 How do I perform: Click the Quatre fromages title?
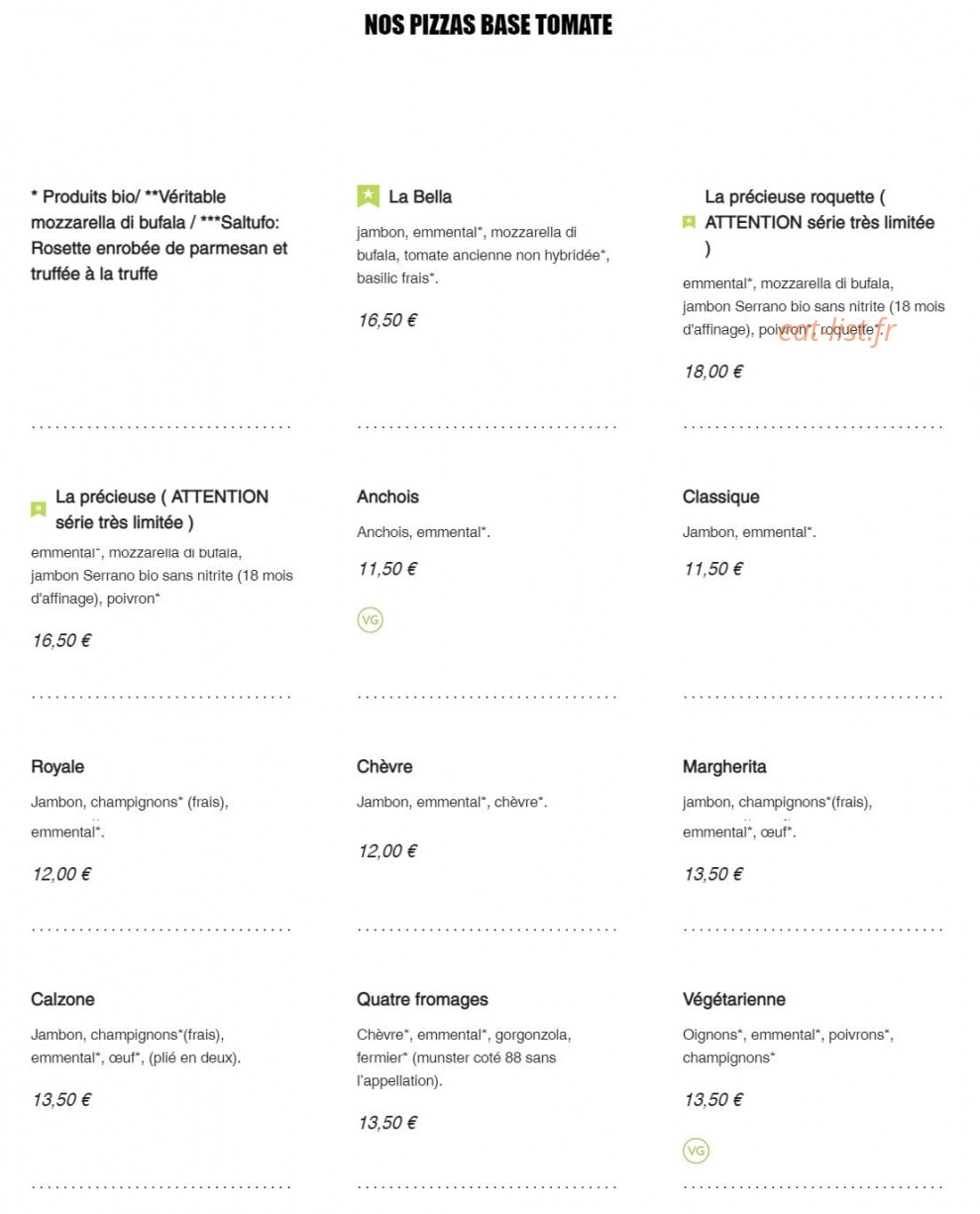[422, 999]
